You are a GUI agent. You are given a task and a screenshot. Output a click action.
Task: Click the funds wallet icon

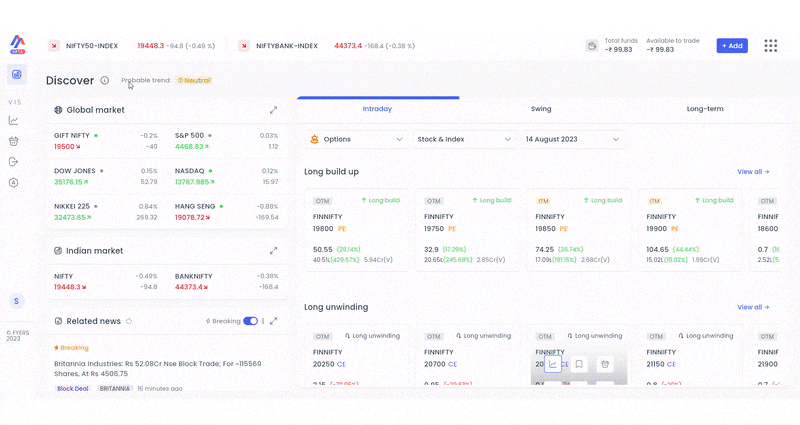592,46
